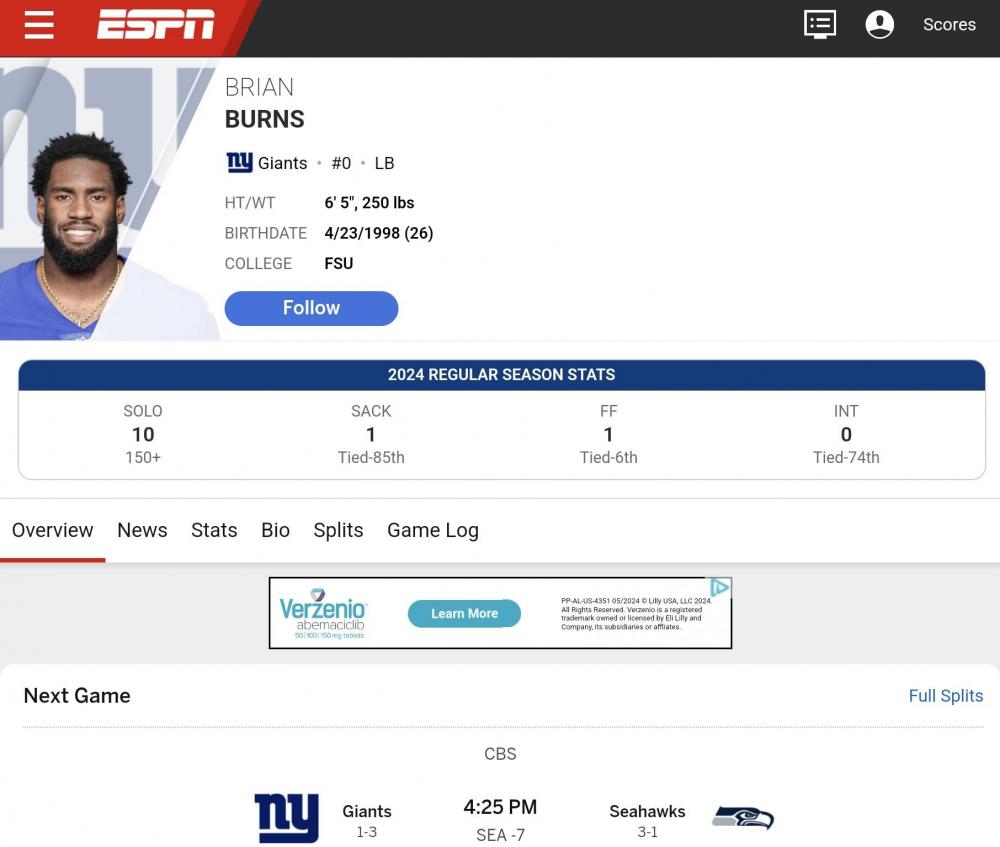
Task: Click the Seahawks logo in Next Game
Action: (742, 818)
